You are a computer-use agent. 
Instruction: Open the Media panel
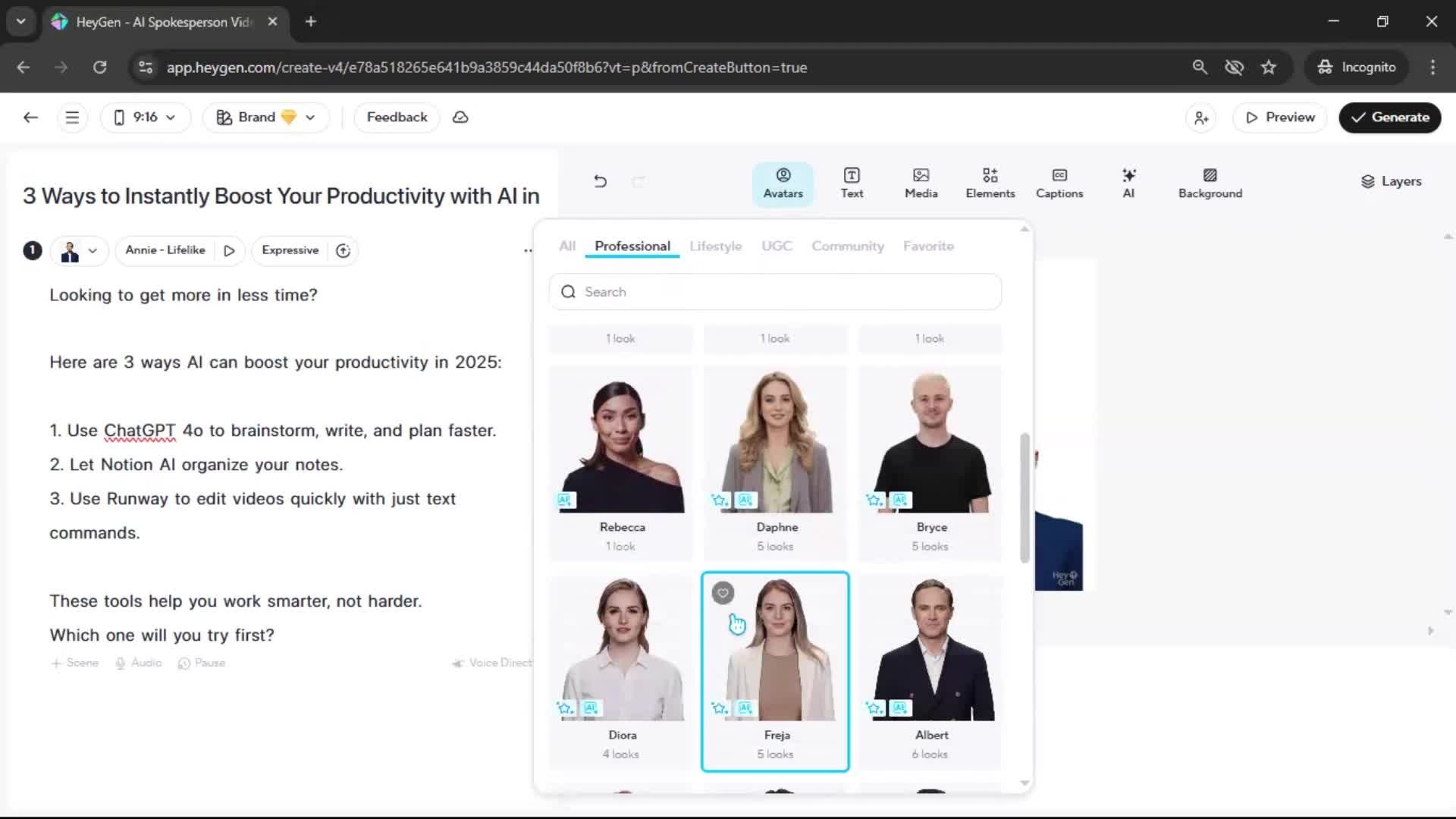coord(921,183)
